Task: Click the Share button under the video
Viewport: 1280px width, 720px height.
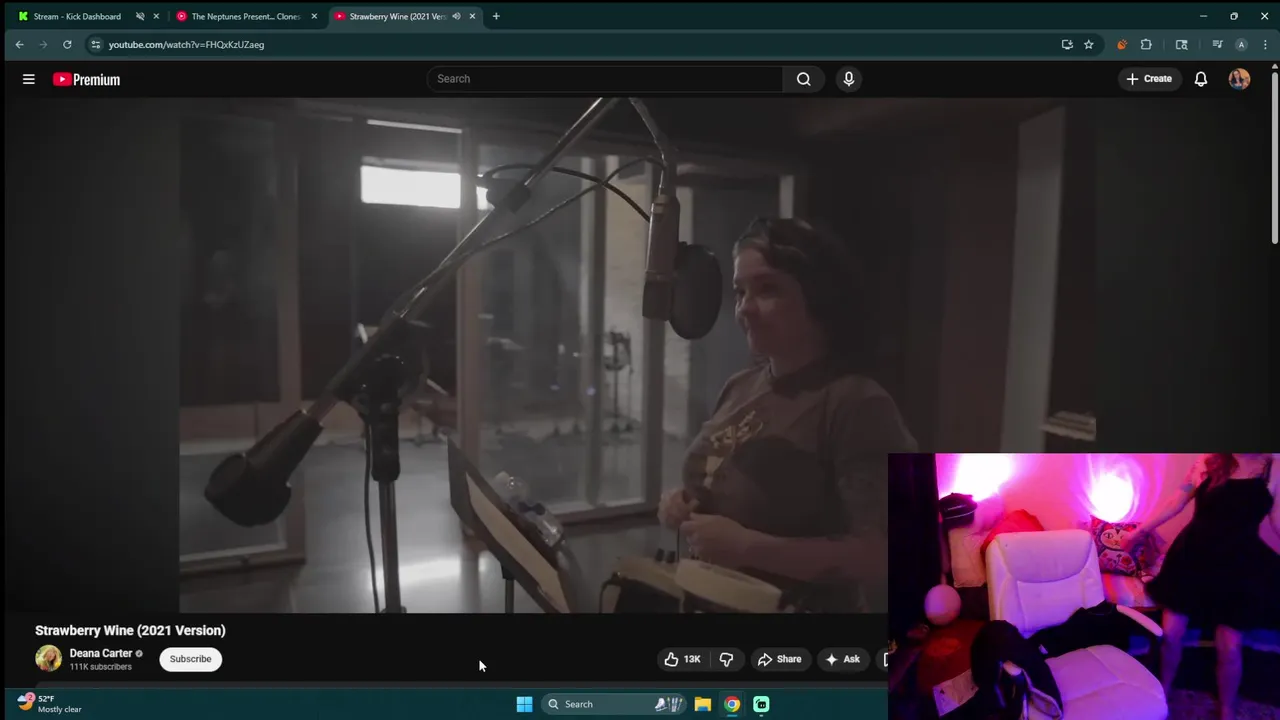Action: tap(779, 659)
